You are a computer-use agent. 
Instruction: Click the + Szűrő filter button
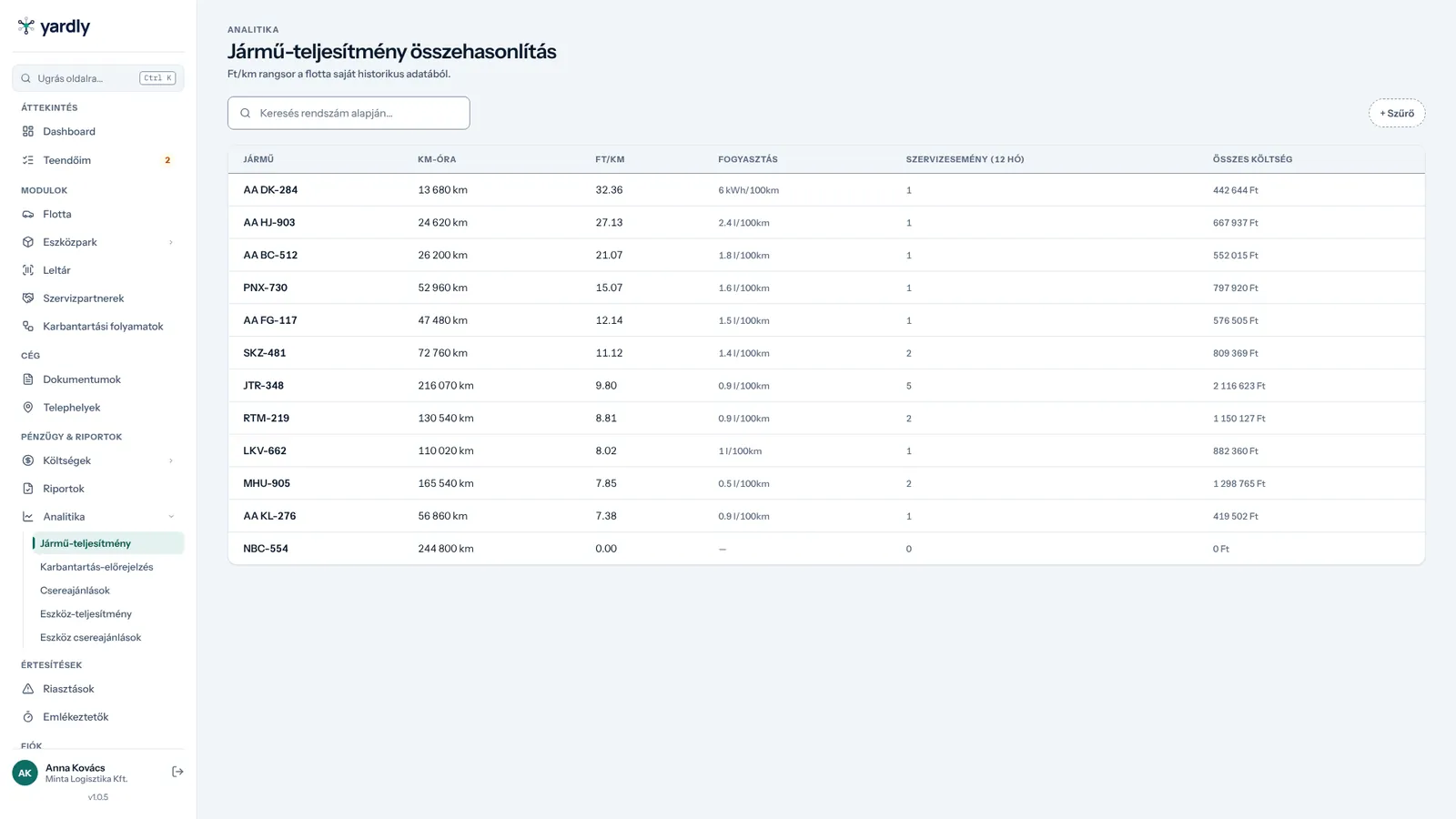point(1397,113)
